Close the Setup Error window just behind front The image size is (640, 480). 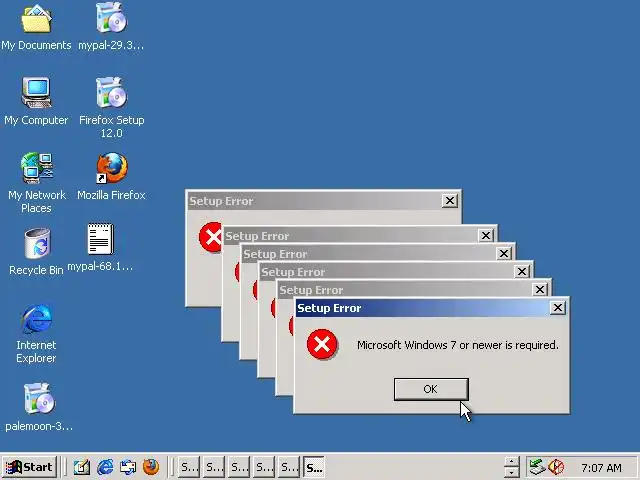(x=540, y=289)
